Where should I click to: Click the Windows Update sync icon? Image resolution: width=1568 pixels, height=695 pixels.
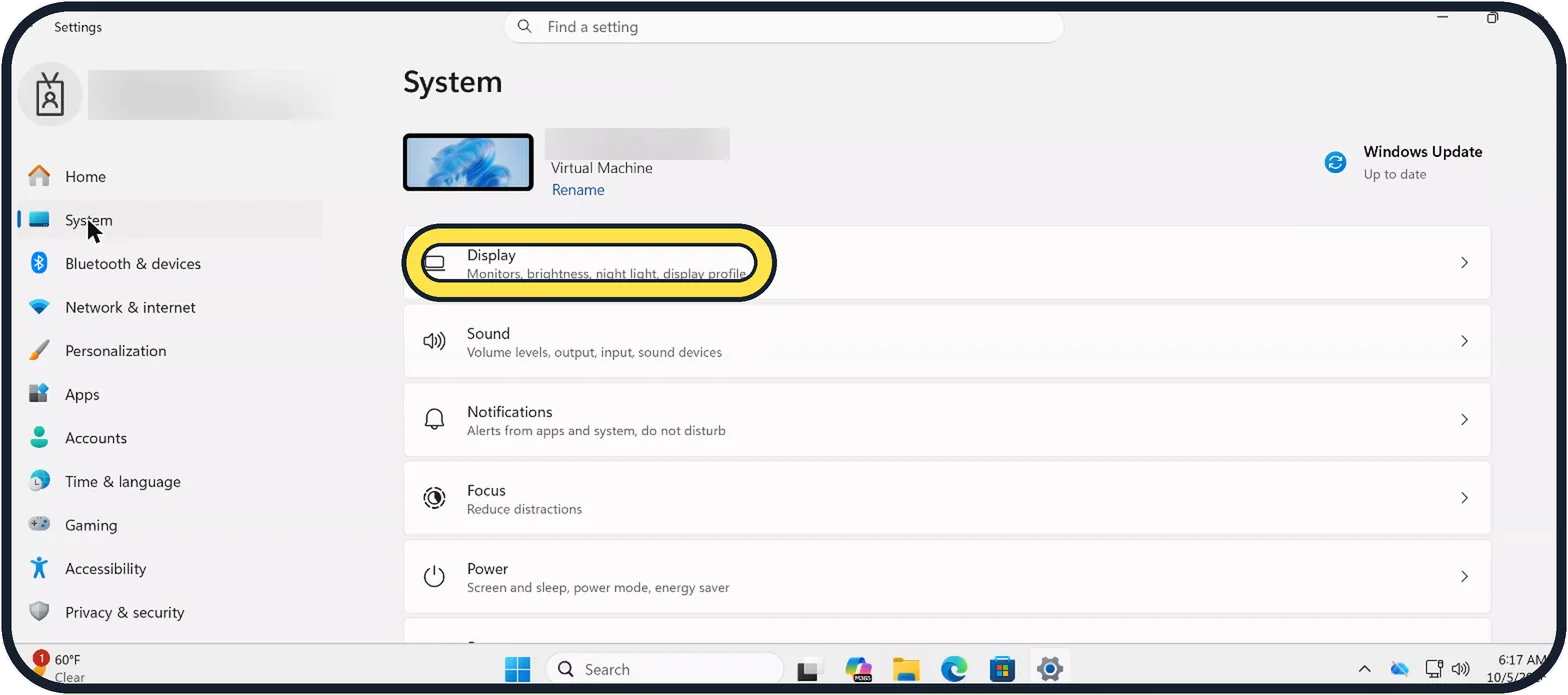[x=1335, y=162]
